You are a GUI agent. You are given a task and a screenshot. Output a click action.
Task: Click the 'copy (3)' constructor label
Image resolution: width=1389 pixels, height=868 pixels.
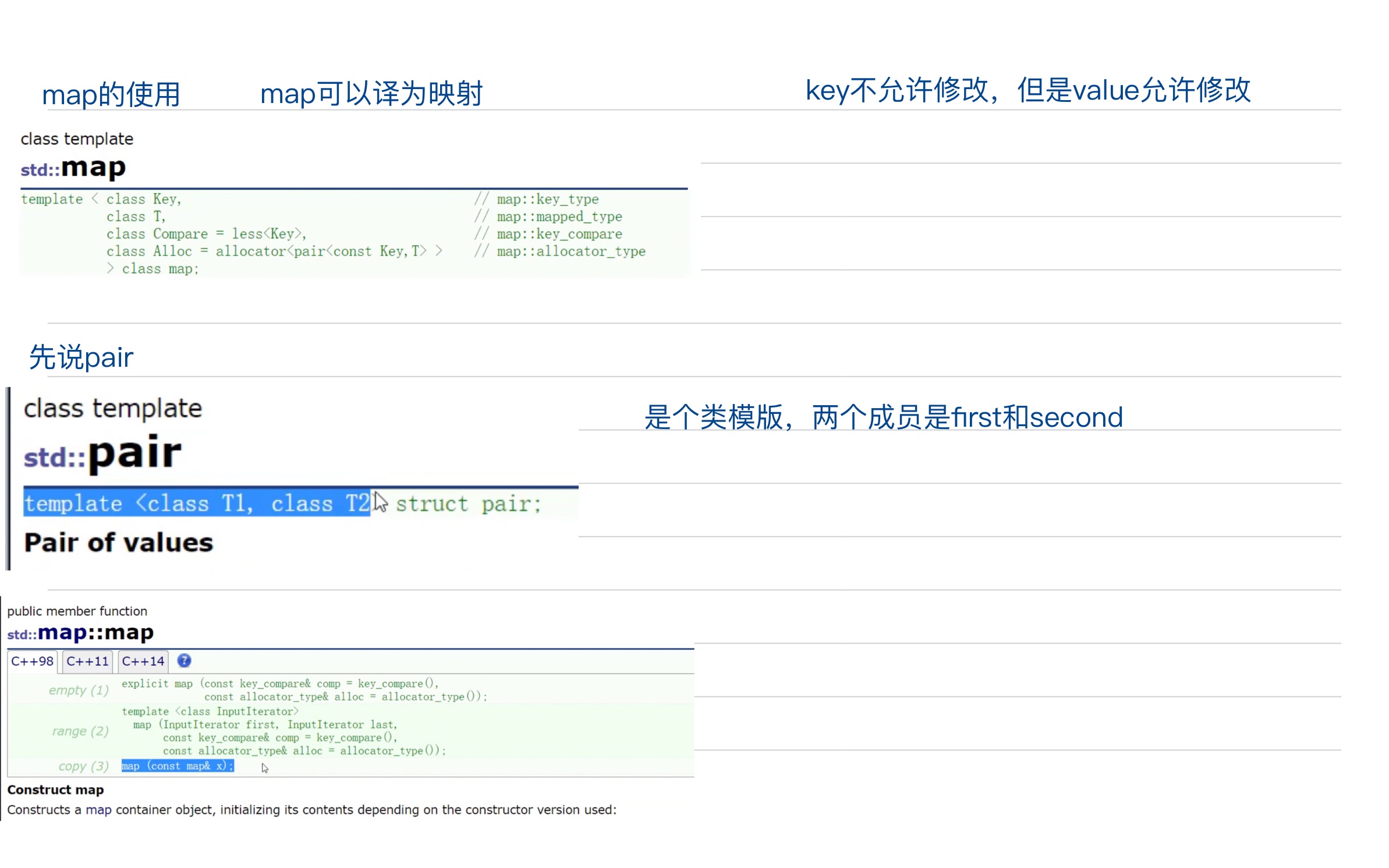[83, 766]
